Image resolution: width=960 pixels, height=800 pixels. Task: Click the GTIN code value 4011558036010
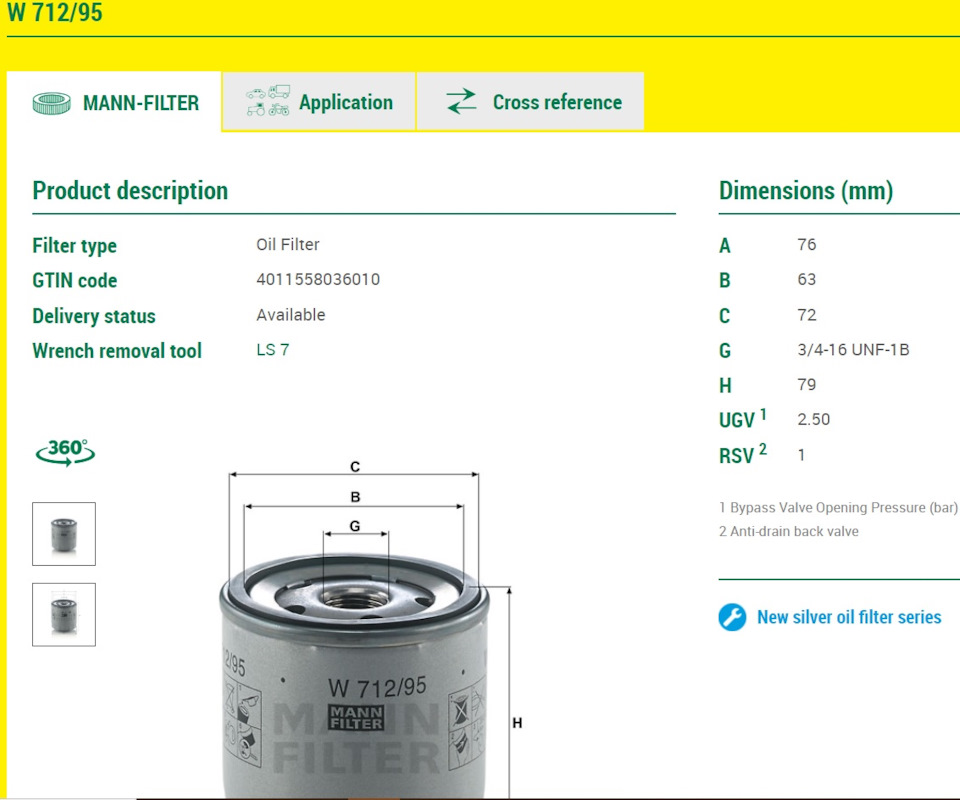[318, 280]
